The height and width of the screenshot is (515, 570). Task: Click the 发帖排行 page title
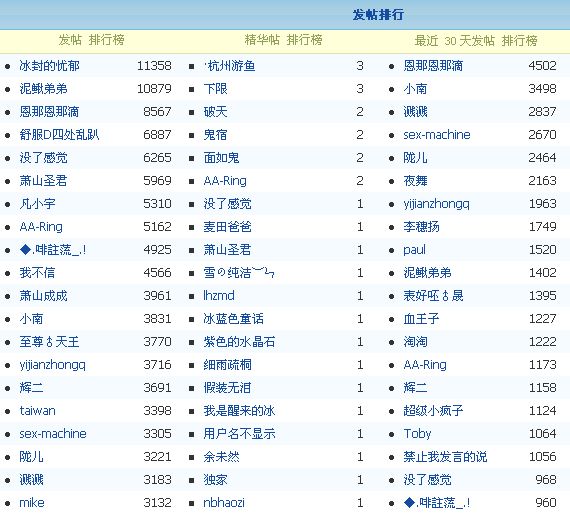tap(378, 15)
